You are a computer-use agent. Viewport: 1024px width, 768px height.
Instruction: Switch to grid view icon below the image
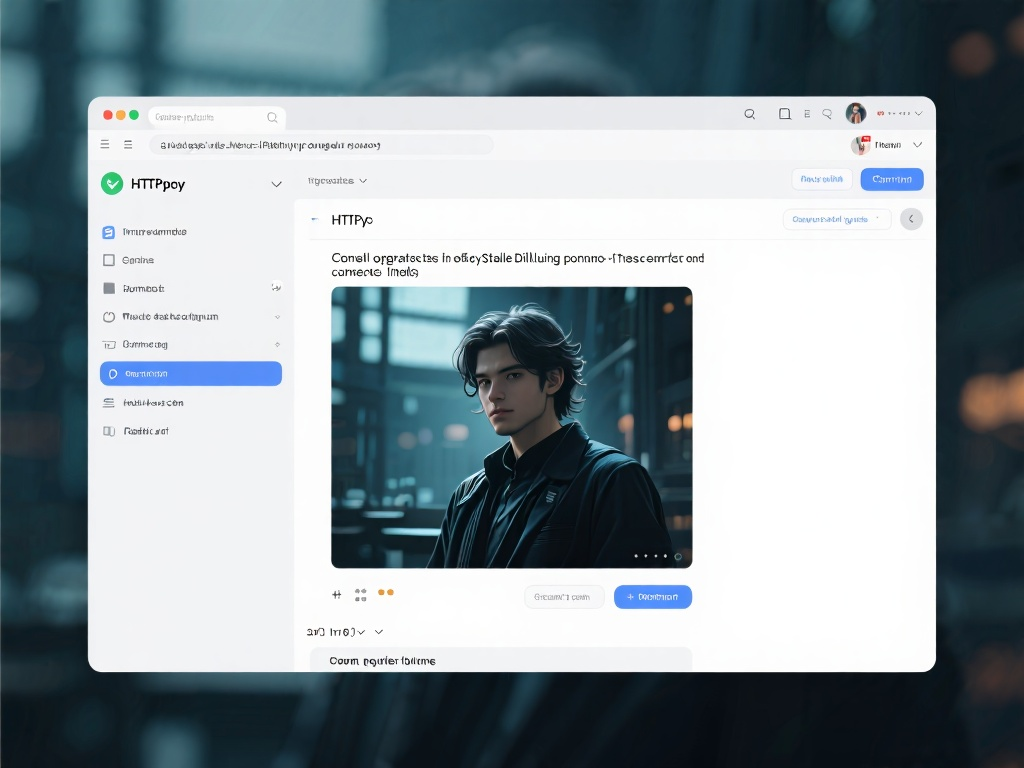point(360,595)
